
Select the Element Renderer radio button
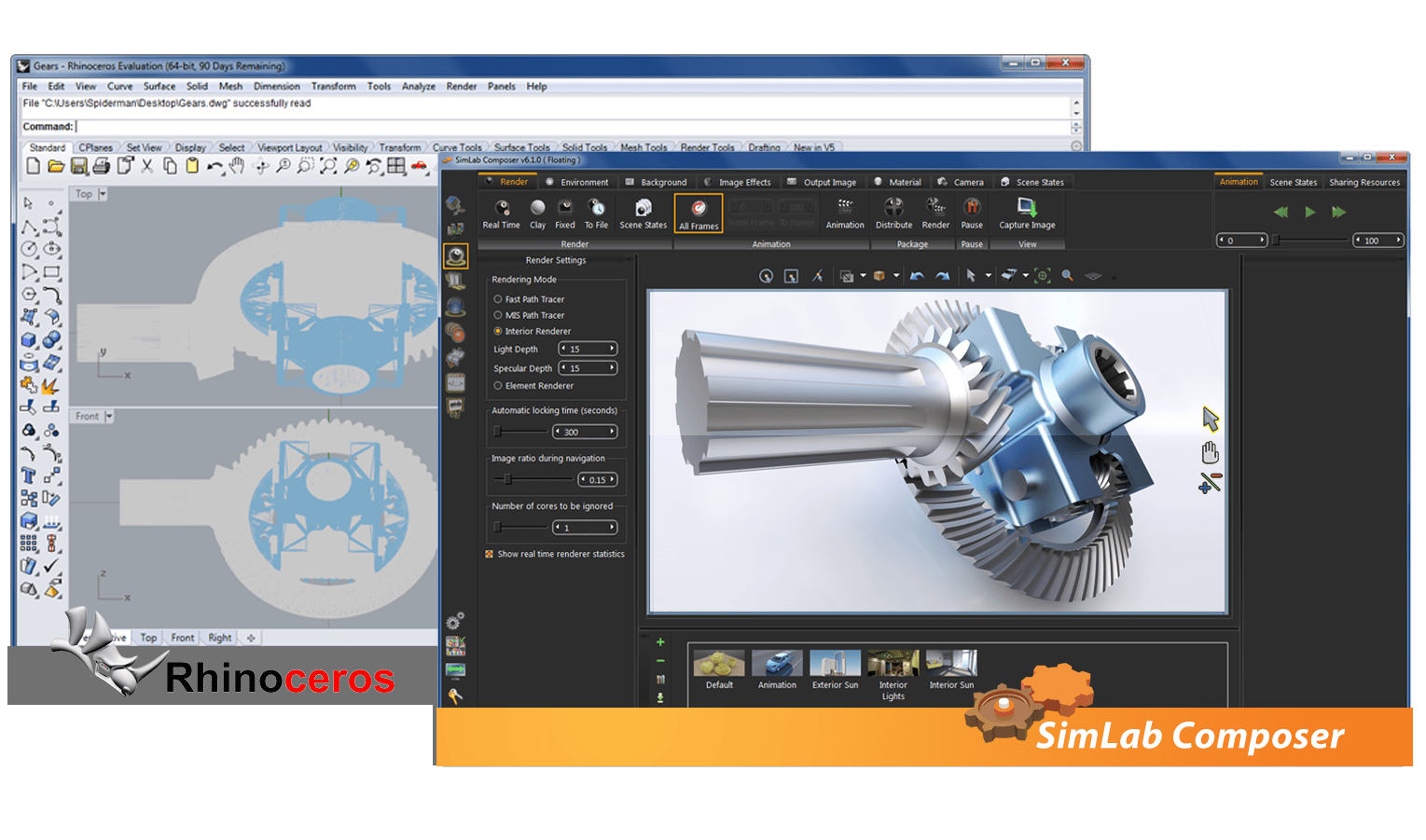(498, 385)
